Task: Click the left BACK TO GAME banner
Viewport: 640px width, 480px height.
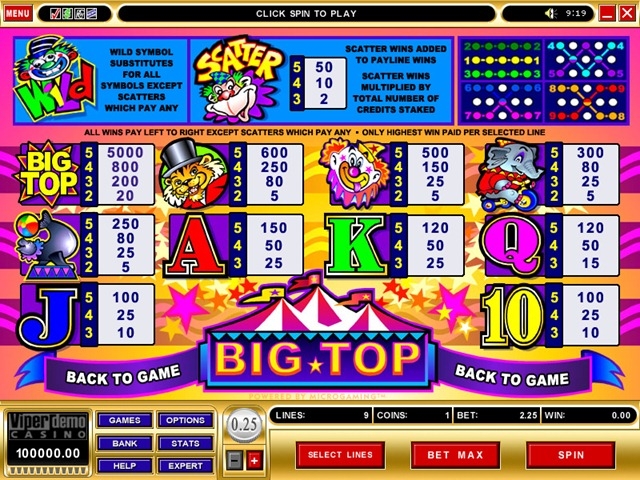Action: [122, 375]
